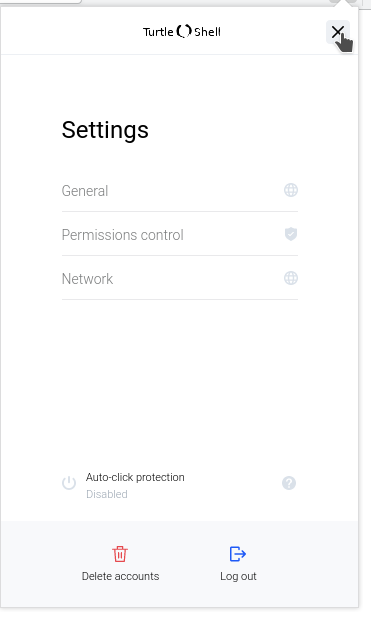Image resolution: width=371 pixels, height=617 pixels.
Task: Click the Disabled status text
Action: click(107, 494)
